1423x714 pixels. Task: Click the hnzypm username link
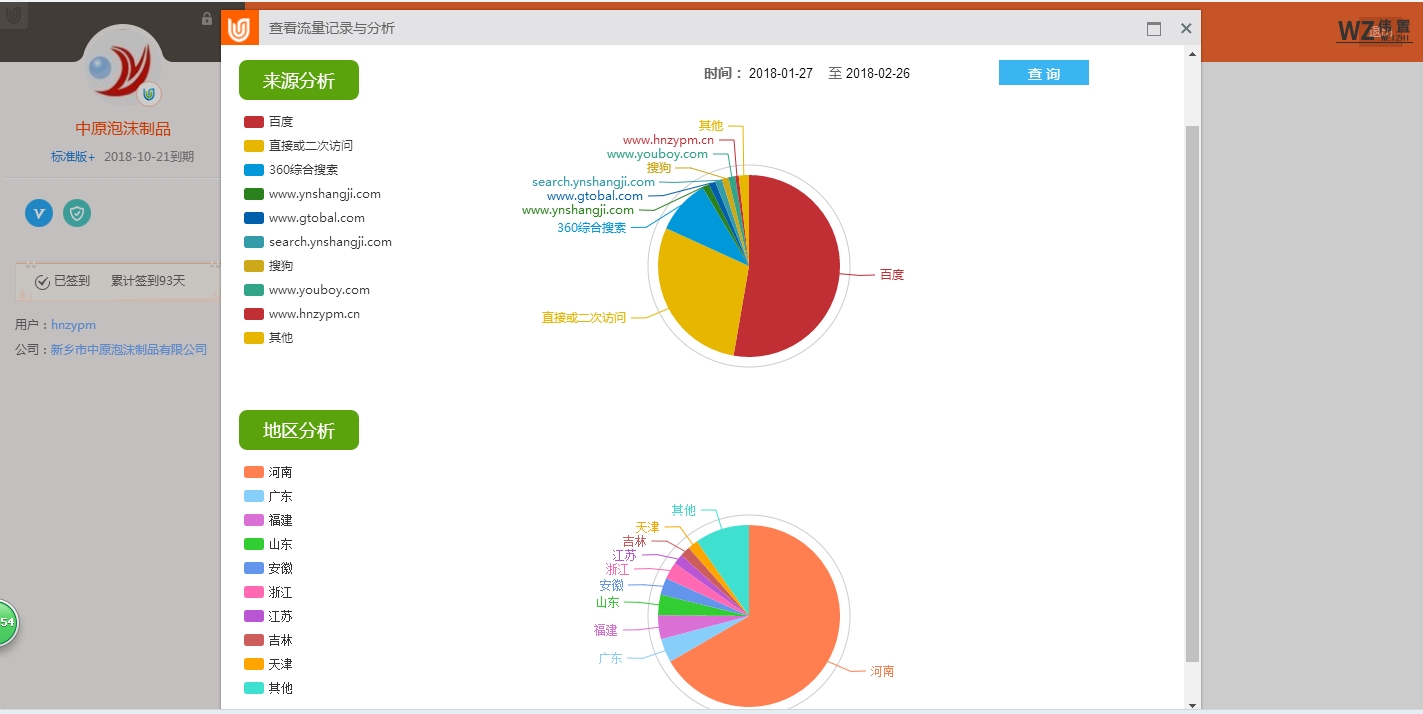73,325
